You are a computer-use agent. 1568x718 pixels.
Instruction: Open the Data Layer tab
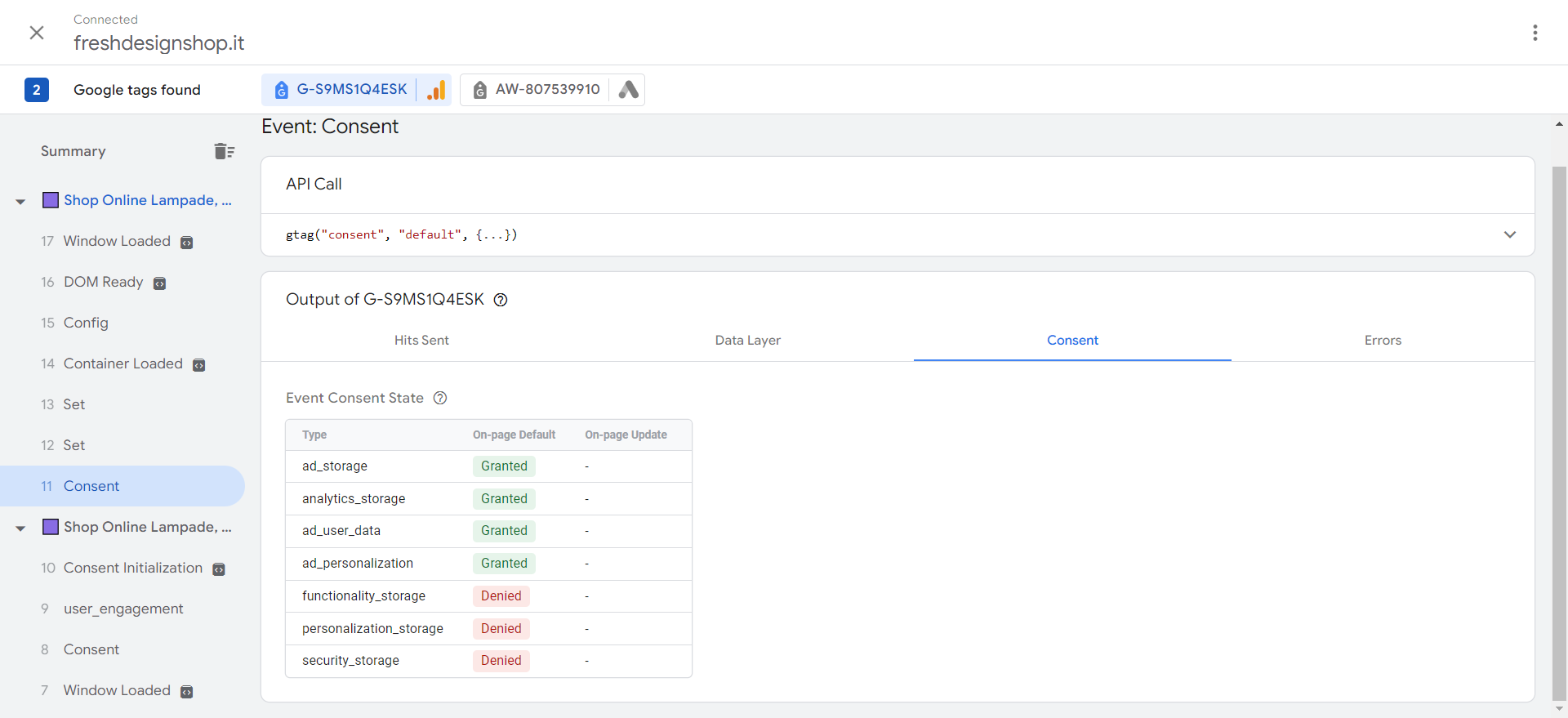pyautogui.click(x=747, y=341)
